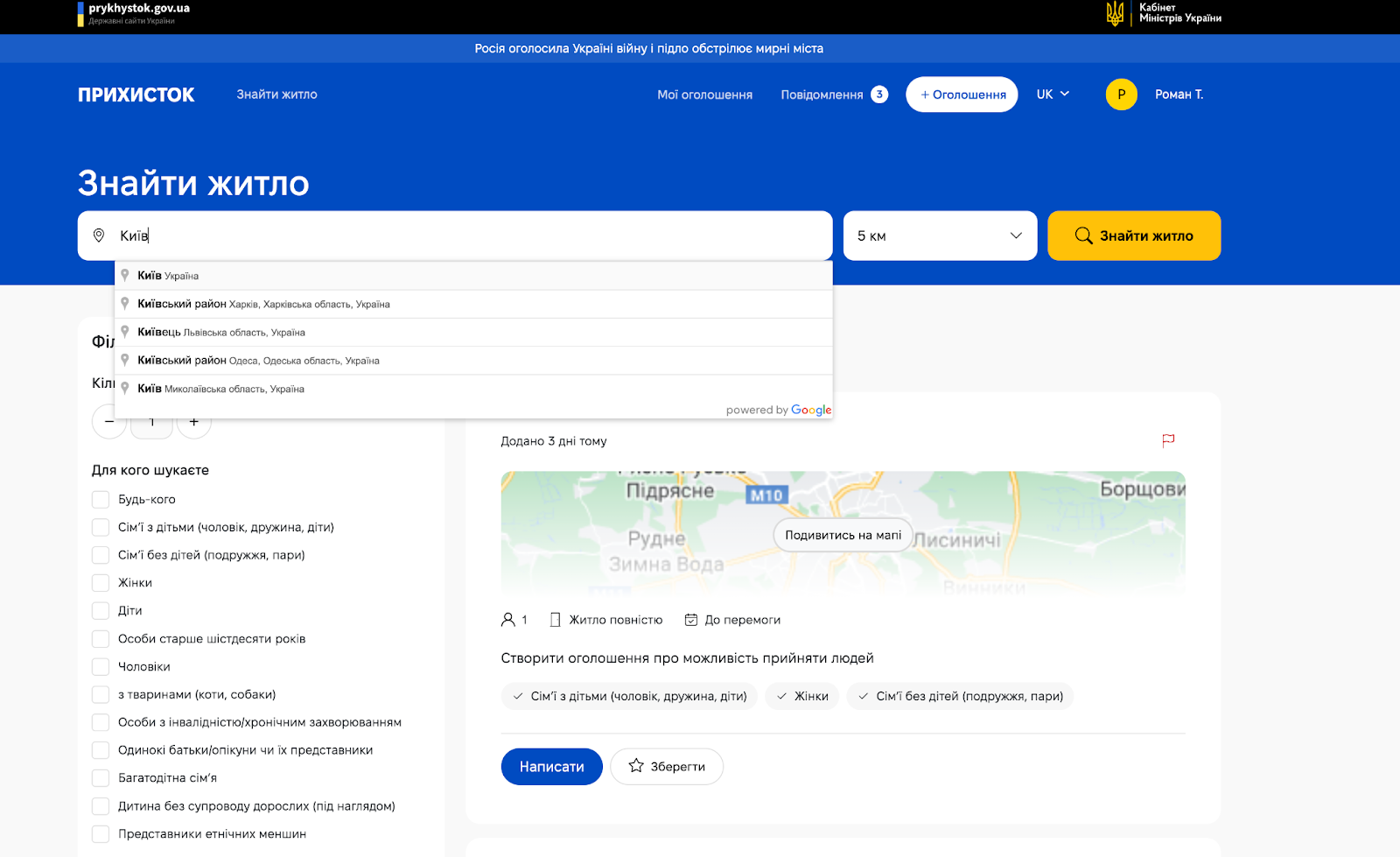Select Київський район Харків suggestion

[x=473, y=304]
